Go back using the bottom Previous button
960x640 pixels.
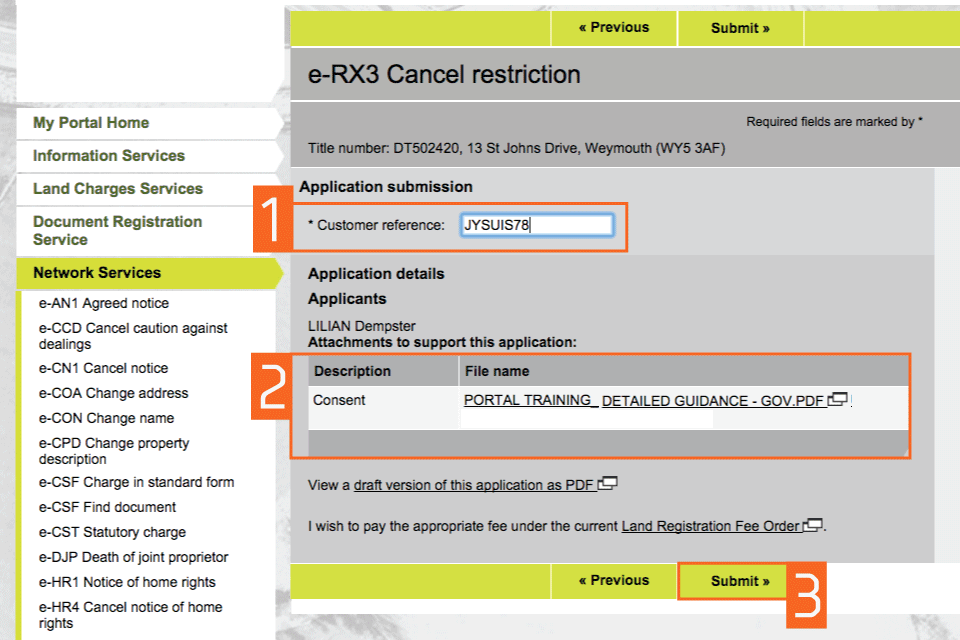click(613, 581)
